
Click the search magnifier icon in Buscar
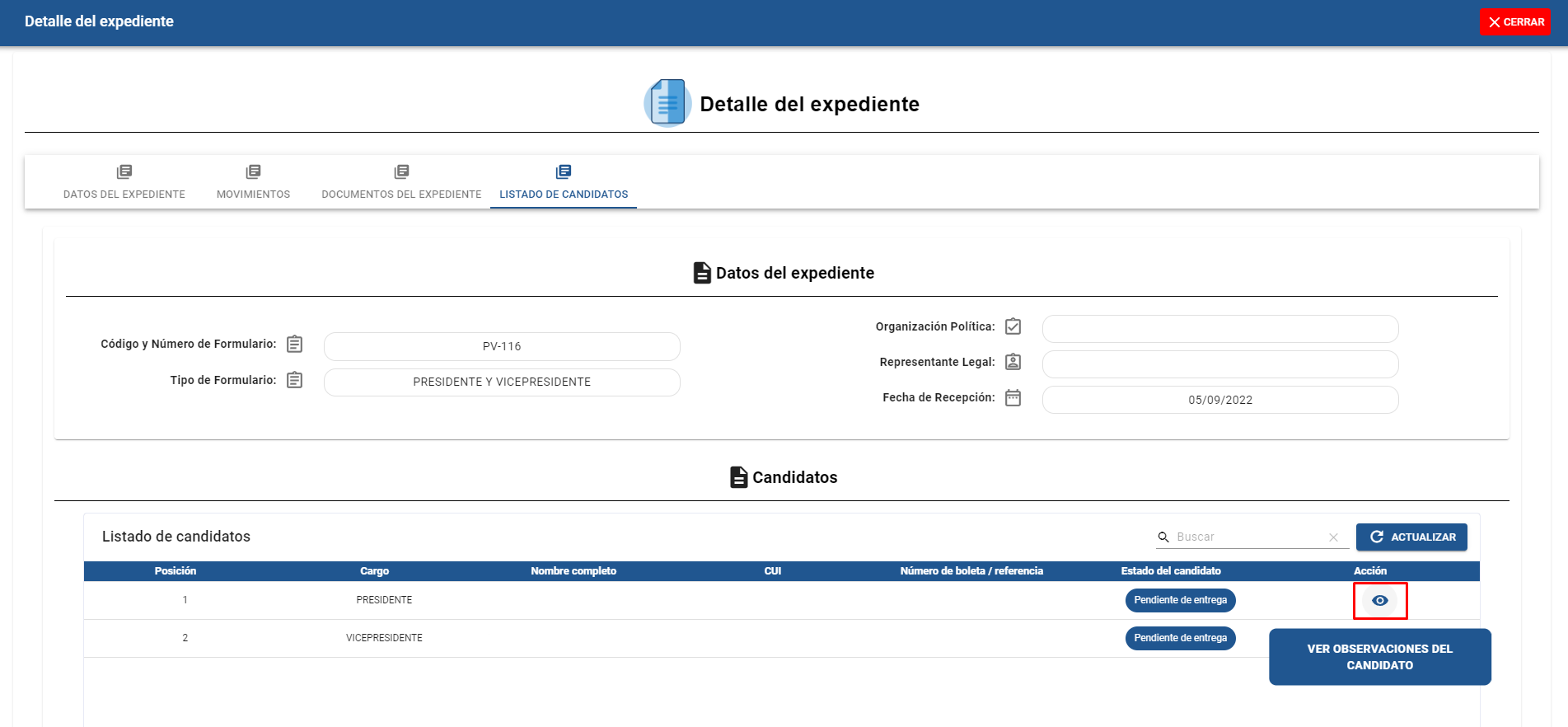pos(1163,537)
